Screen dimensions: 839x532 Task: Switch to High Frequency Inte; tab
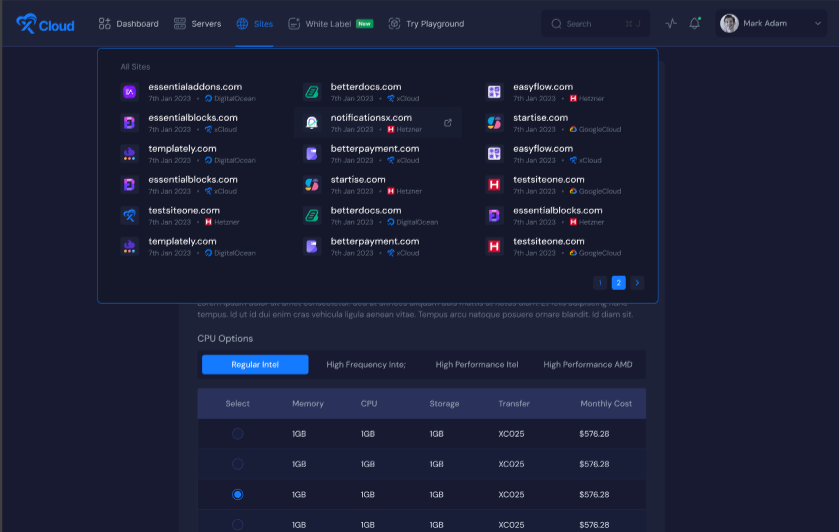[x=366, y=364]
